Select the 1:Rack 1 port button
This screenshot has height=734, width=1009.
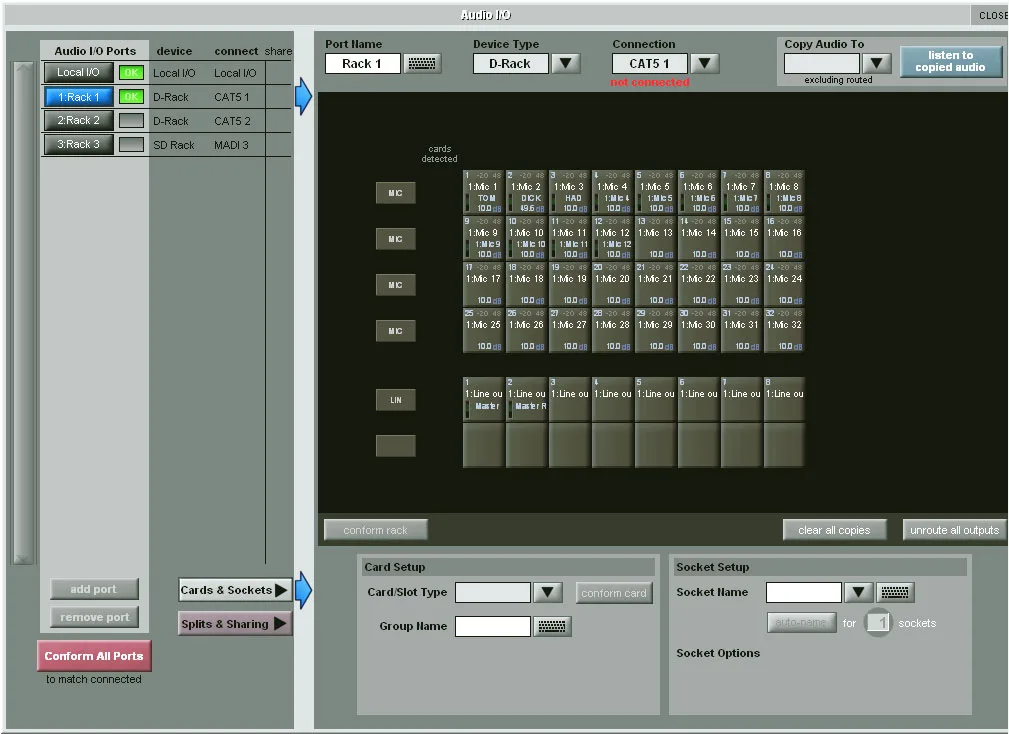[x=79, y=97]
